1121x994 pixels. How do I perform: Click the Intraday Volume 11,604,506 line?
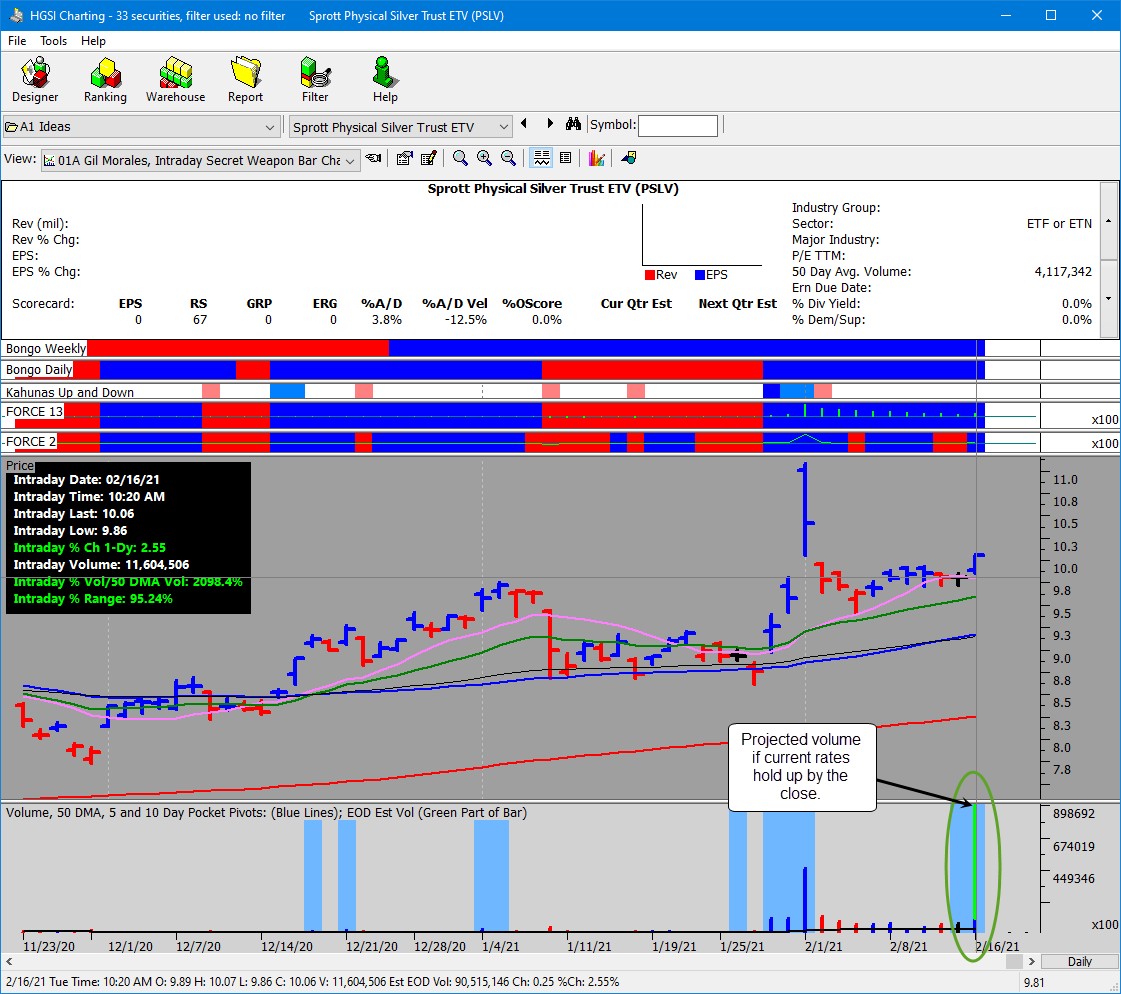pyautogui.click(x=102, y=565)
